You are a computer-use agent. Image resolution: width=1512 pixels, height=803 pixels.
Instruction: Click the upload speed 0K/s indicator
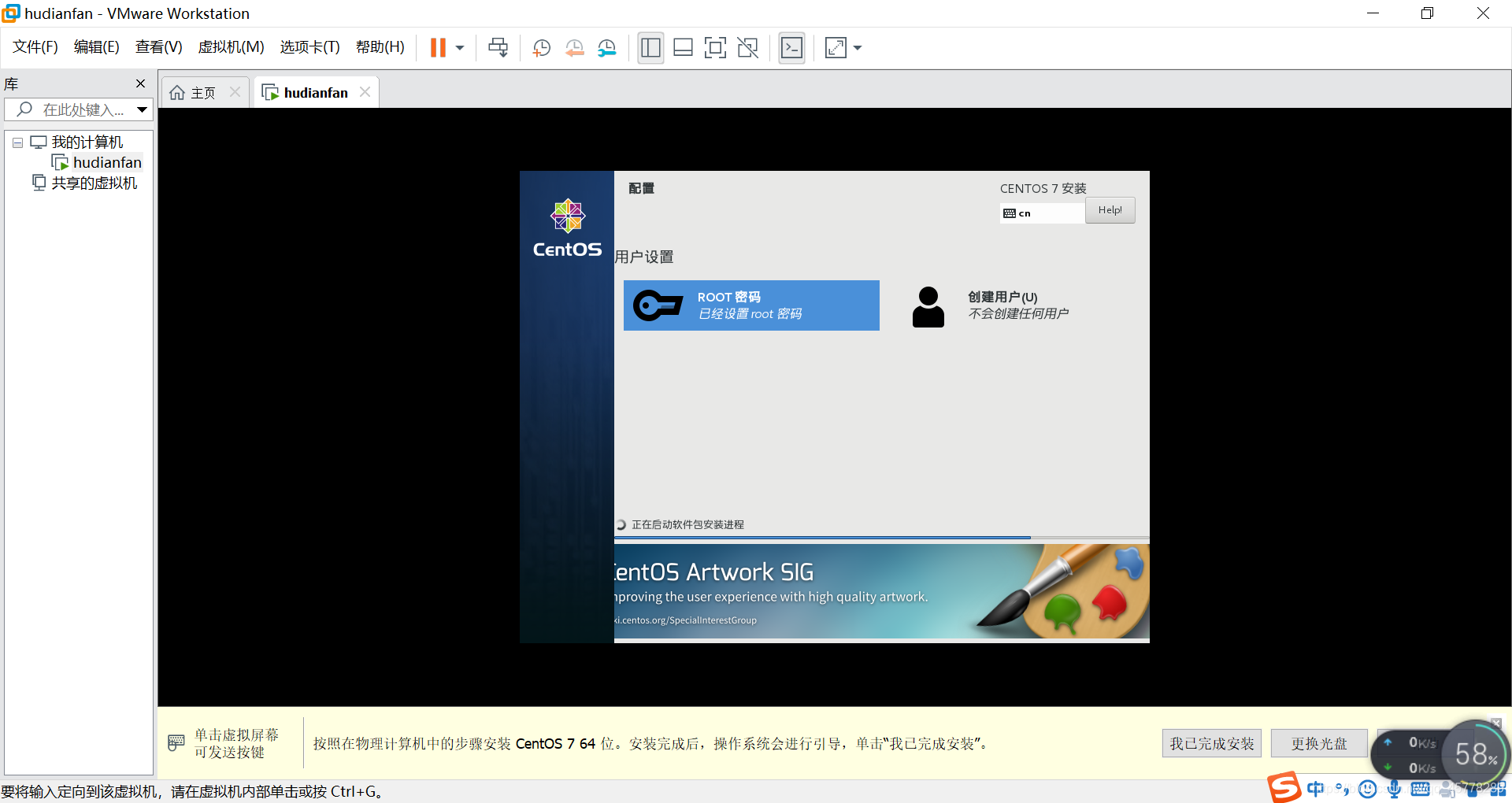[x=1412, y=742]
